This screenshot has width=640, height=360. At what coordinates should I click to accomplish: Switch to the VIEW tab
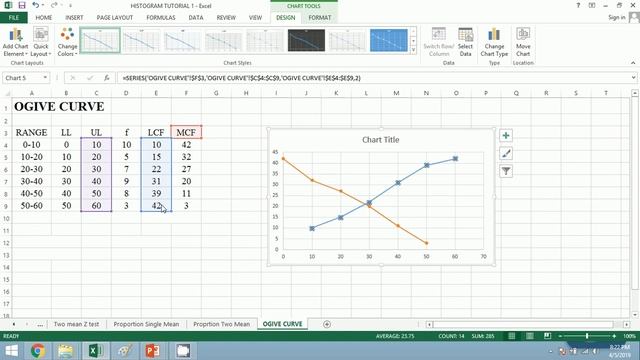click(x=256, y=18)
